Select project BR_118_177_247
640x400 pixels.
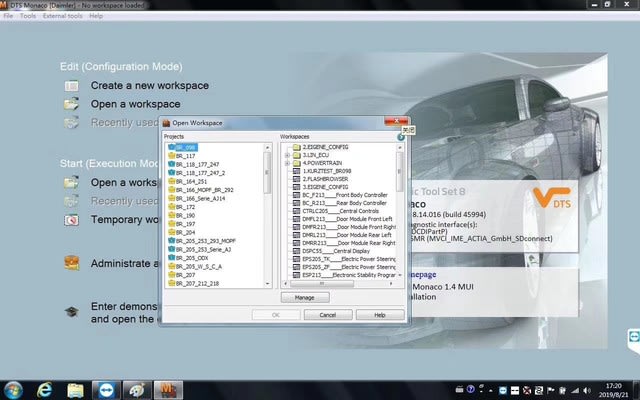(194, 164)
